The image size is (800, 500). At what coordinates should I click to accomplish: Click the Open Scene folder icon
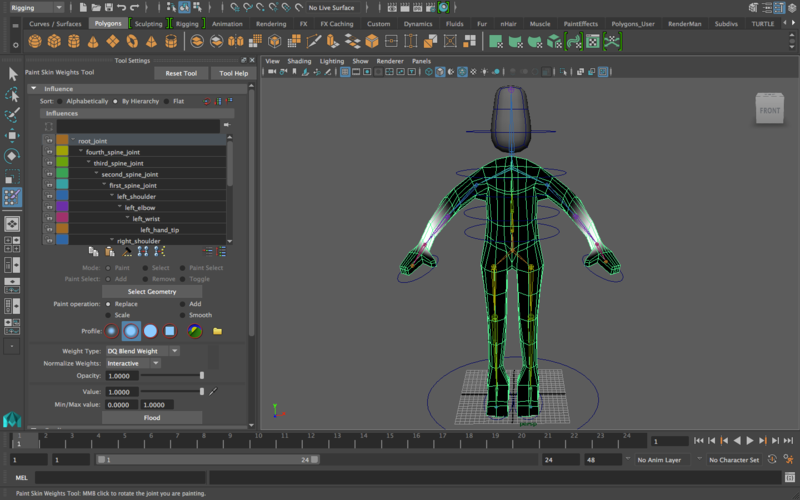pos(96,7)
